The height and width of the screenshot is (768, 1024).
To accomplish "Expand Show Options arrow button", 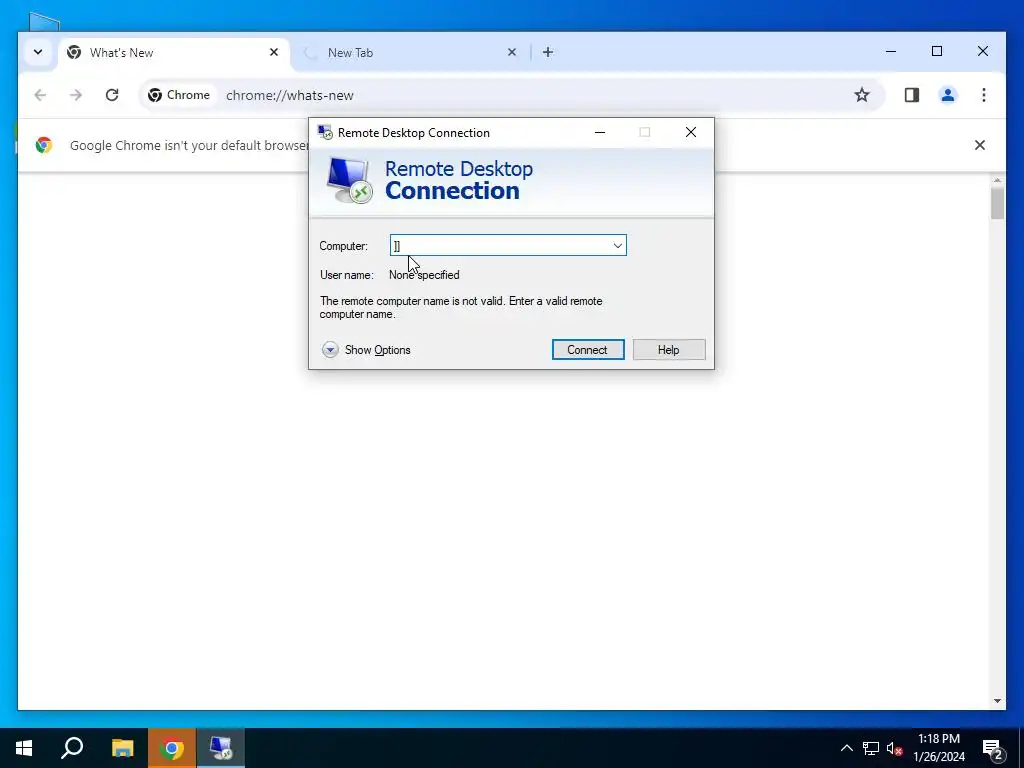I will click(330, 349).
